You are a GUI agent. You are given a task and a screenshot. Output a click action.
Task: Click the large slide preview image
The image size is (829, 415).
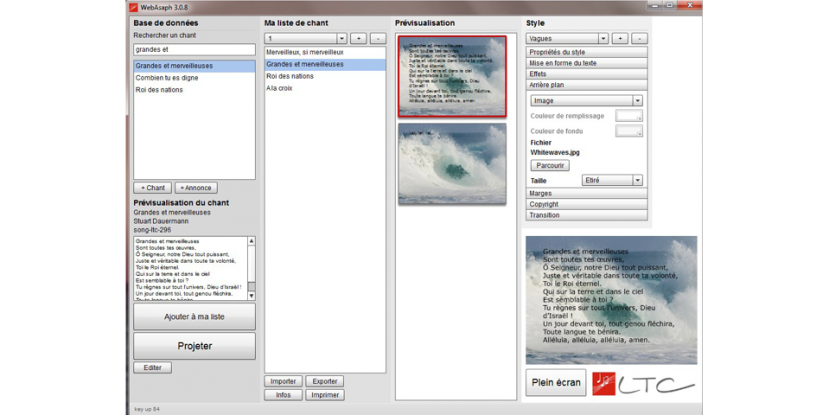coord(611,300)
